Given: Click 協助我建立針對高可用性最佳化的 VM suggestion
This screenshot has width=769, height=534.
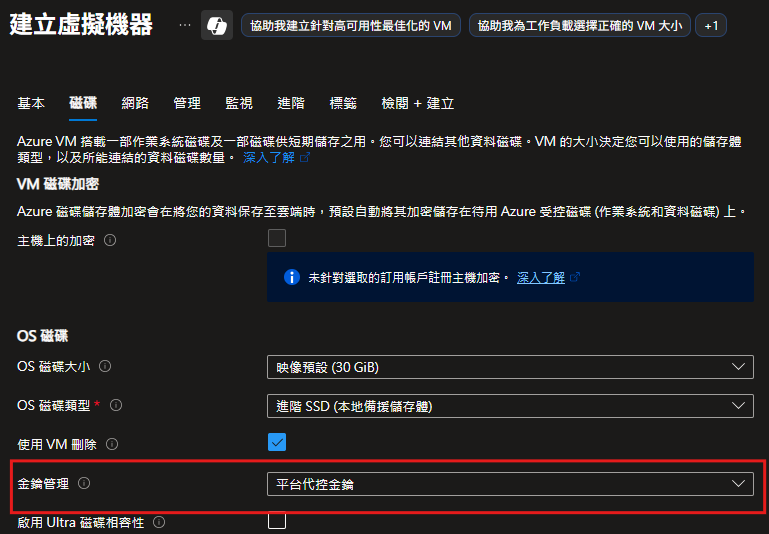Looking at the screenshot, I should tap(351, 25).
